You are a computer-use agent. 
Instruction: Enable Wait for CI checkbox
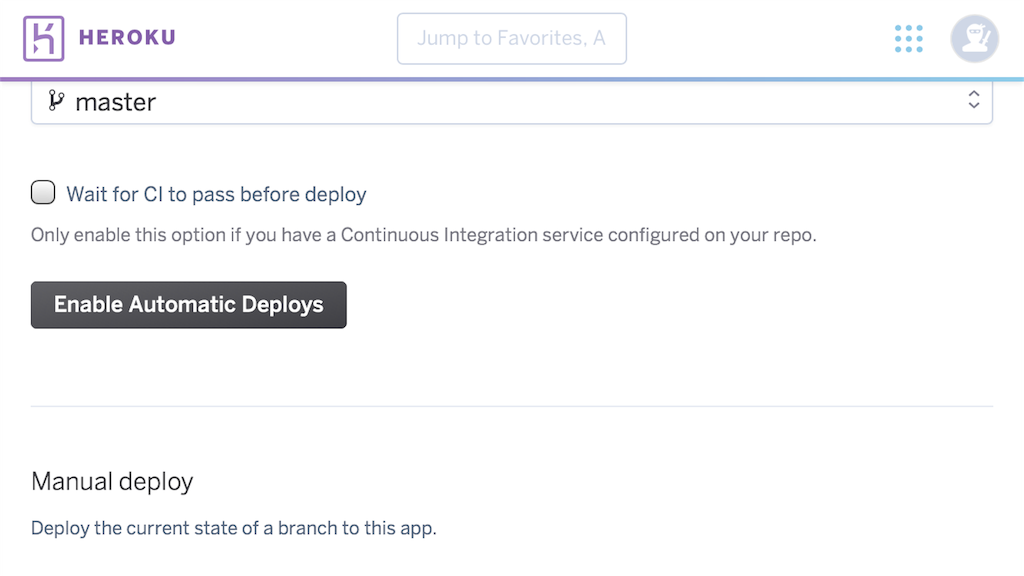click(x=43, y=193)
